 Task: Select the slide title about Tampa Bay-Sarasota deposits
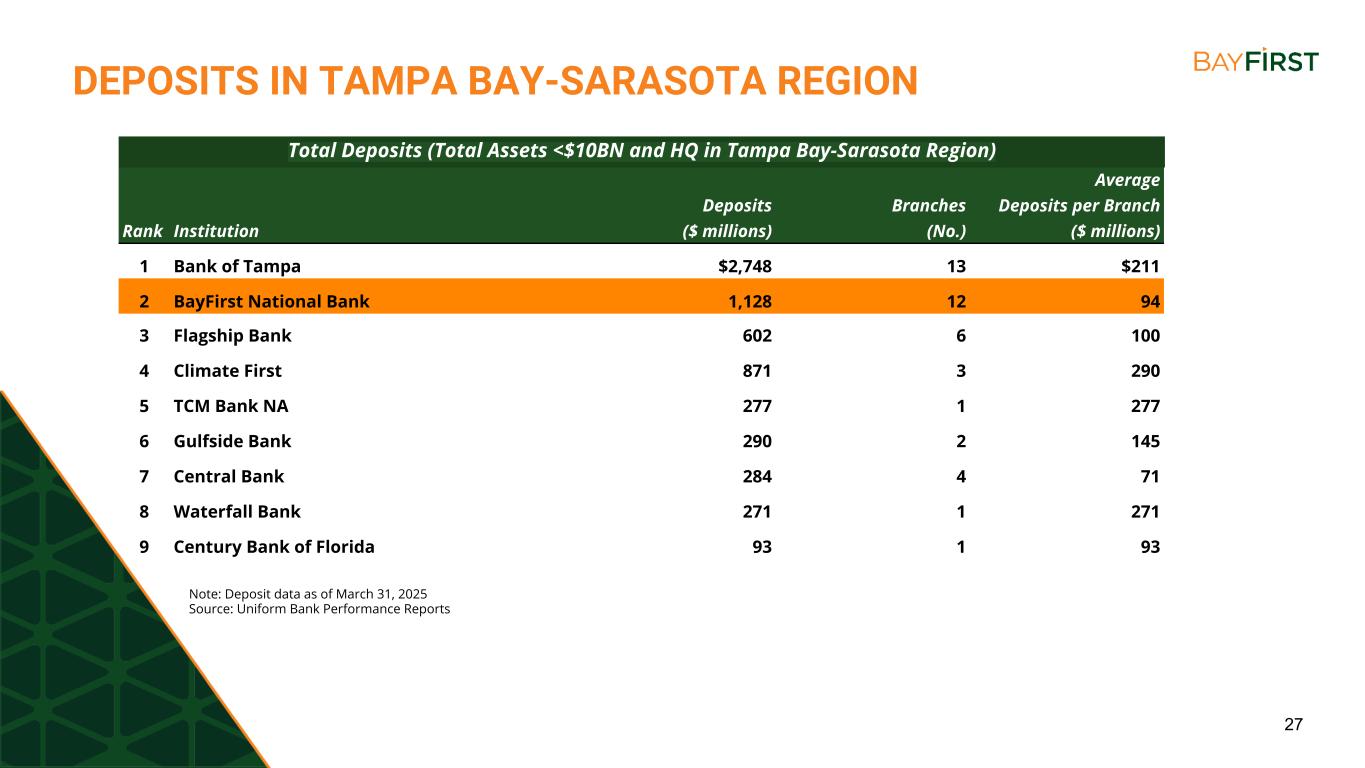click(x=494, y=81)
